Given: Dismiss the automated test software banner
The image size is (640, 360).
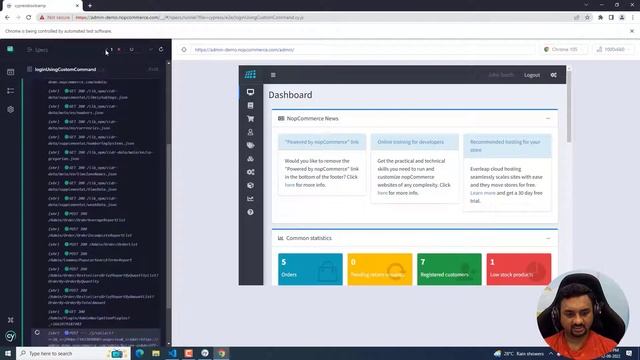Looking at the screenshot, I should tap(632, 31).
